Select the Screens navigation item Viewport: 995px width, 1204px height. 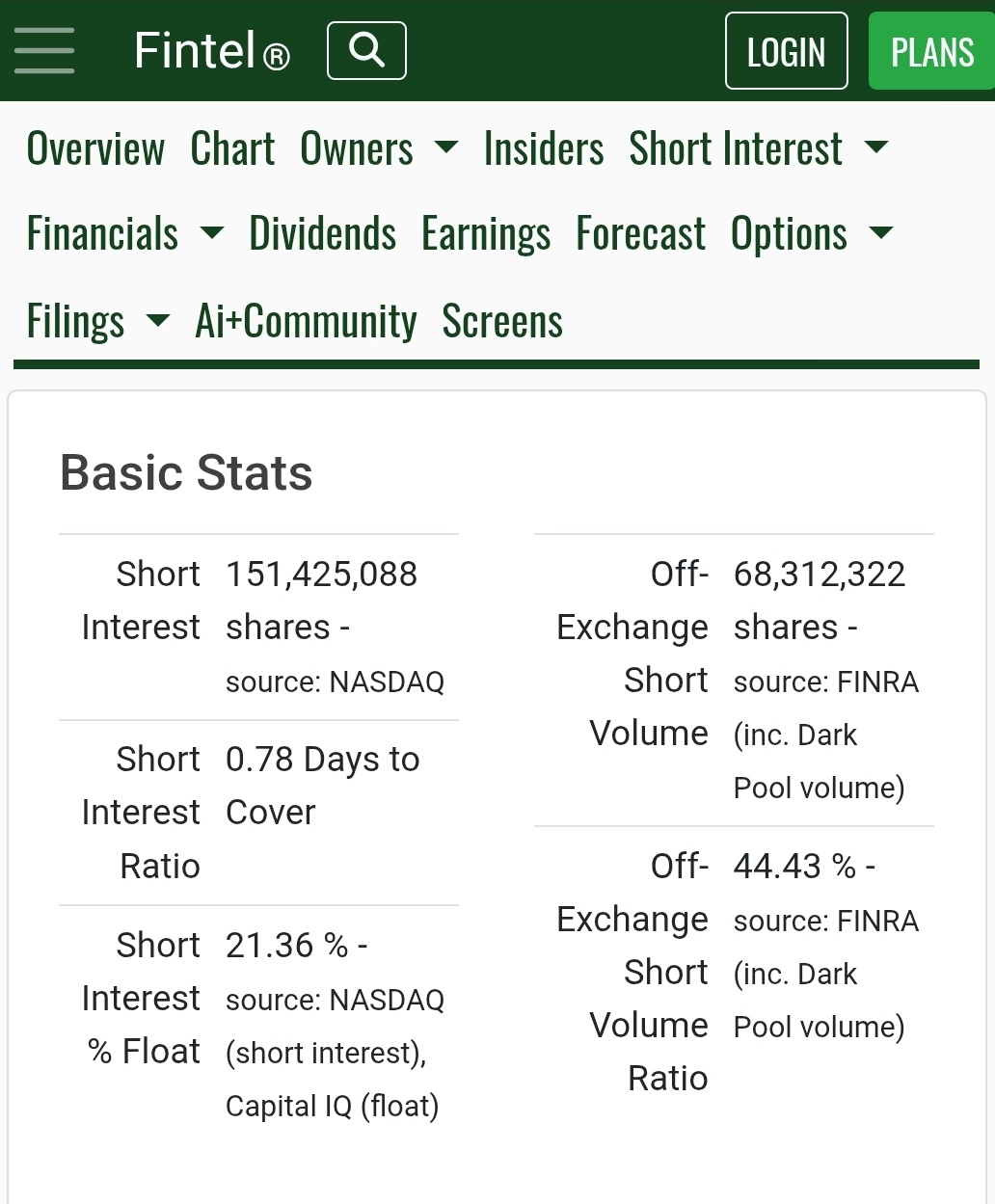click(x=502, y=320)
